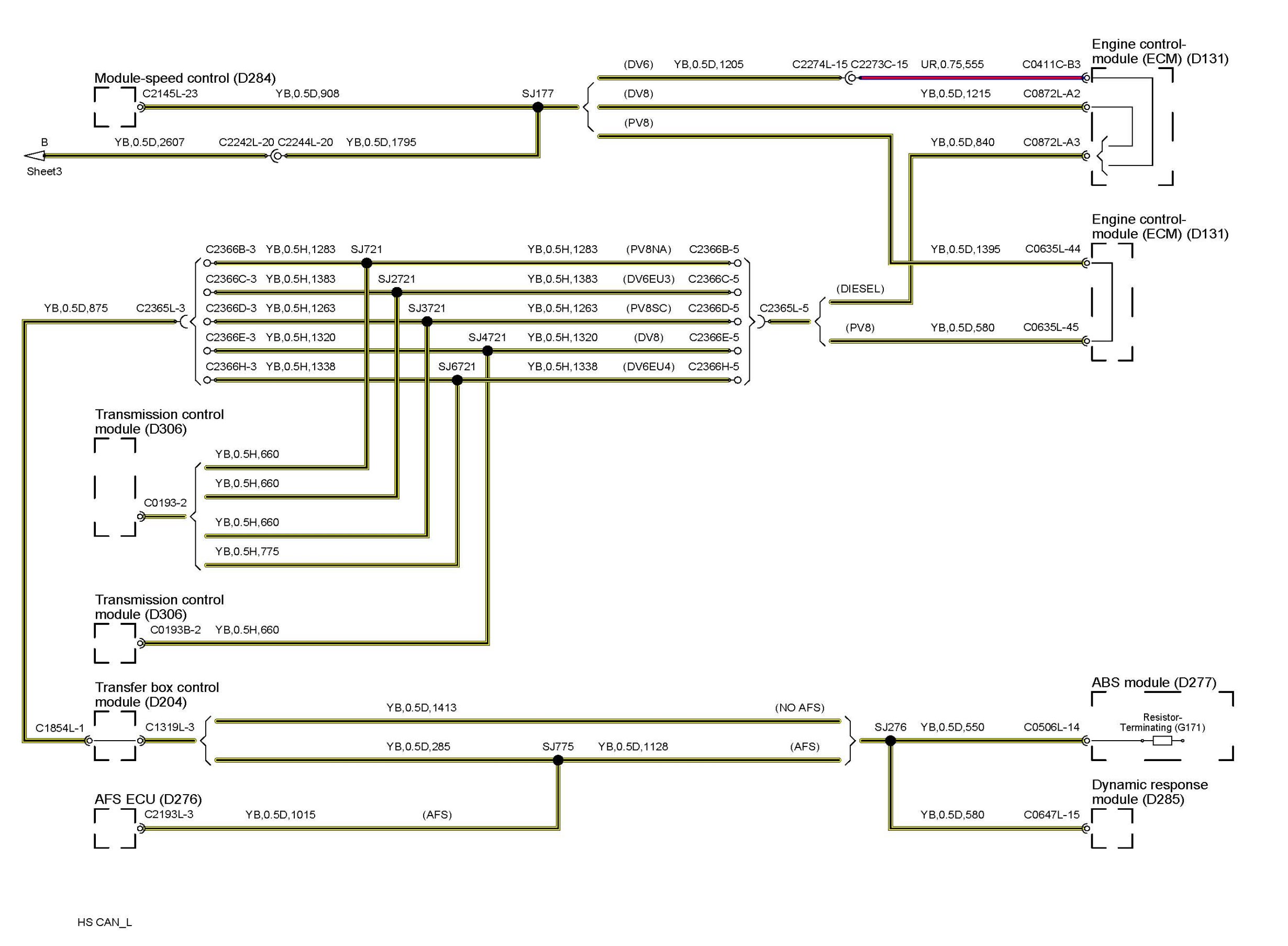This screenshot has height=946, width=1288.
Task: Click the SJ276 splice junction dot
Action: pyautogui.click(x=890, y=741)
